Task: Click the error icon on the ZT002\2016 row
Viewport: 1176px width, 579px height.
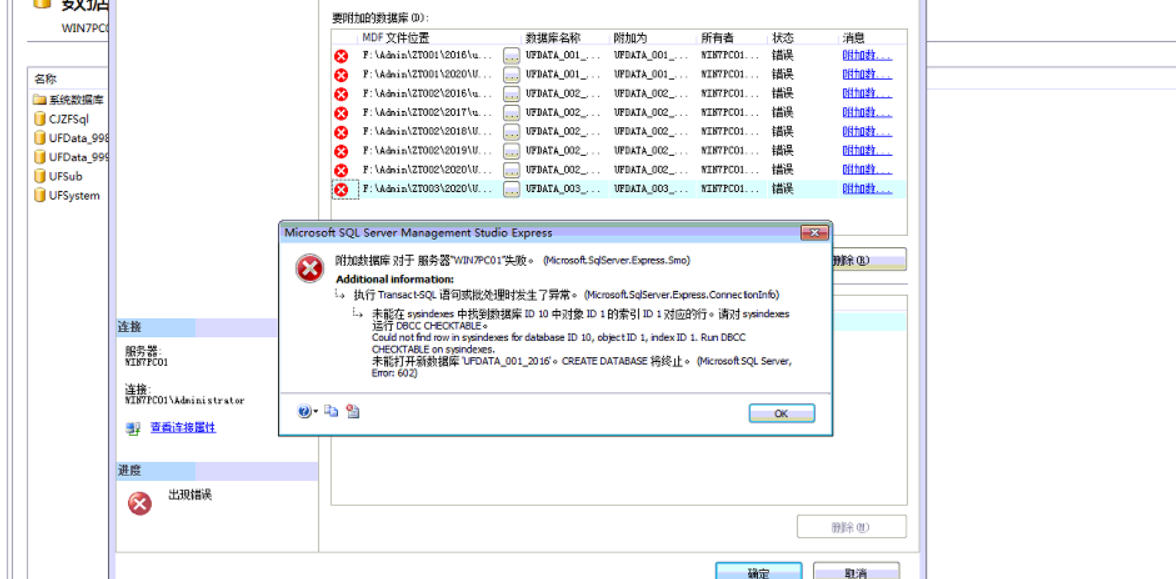Action: click(341, 94)
